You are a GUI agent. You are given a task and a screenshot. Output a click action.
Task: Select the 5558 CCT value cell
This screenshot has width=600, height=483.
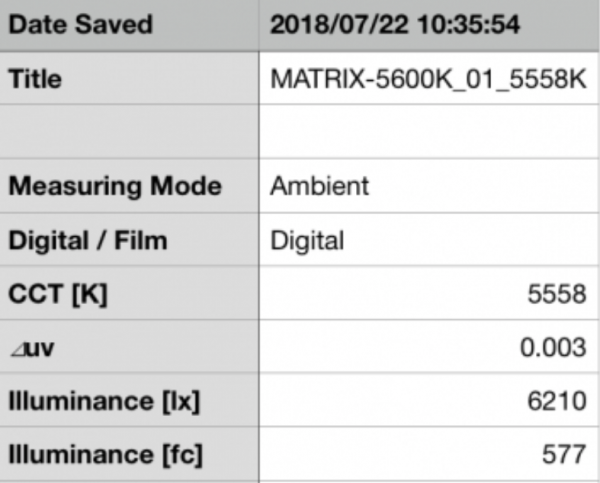[429, 294]
